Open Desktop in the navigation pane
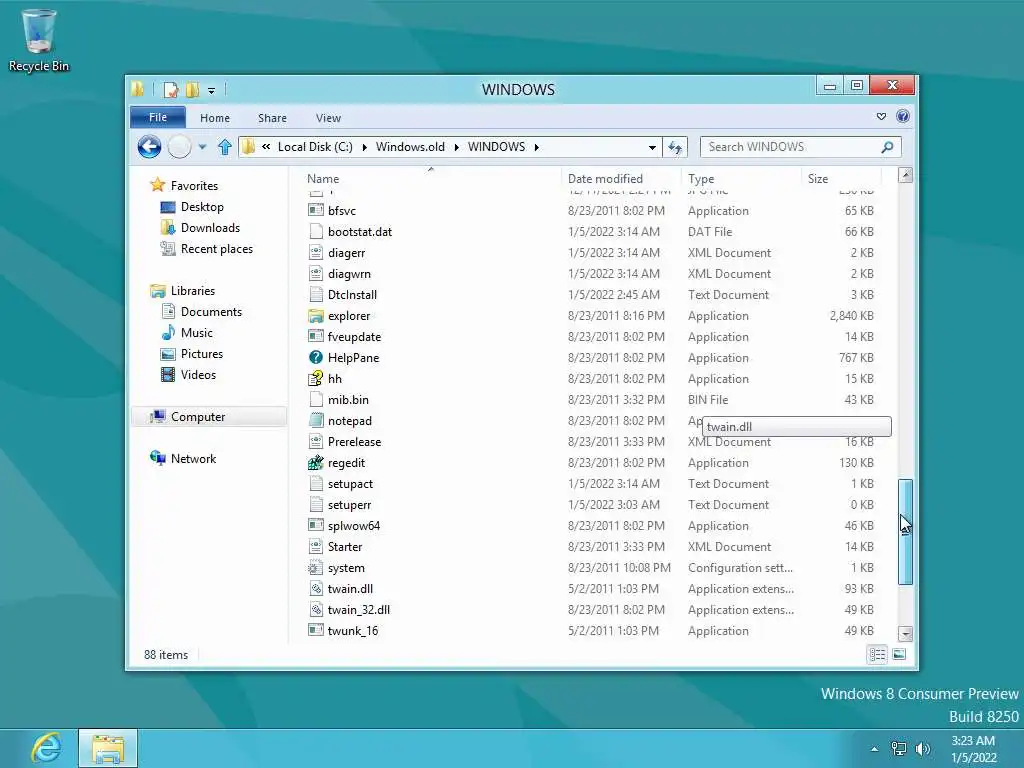 tap(202, 206)
